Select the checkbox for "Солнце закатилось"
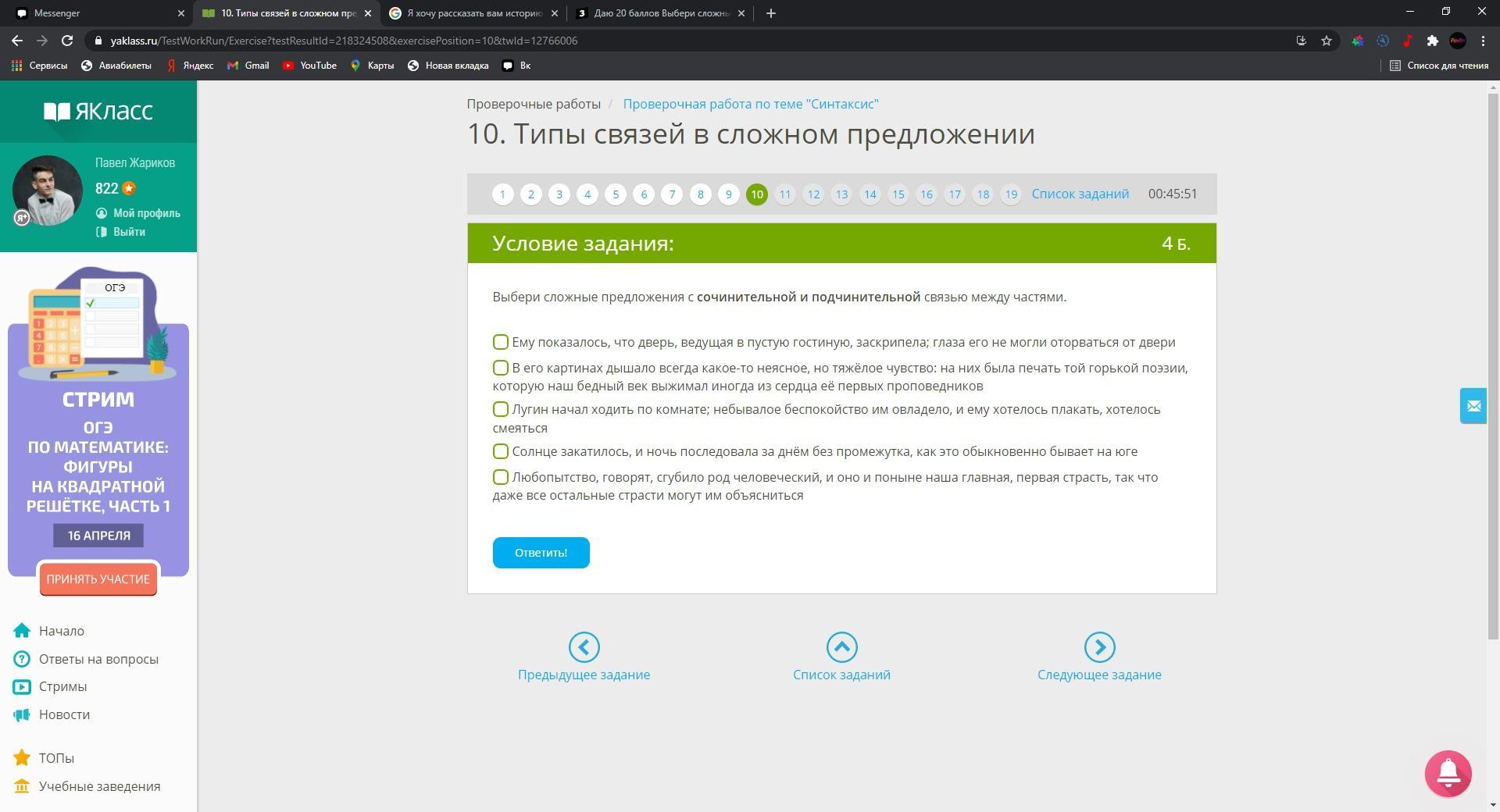 (501, 451)
